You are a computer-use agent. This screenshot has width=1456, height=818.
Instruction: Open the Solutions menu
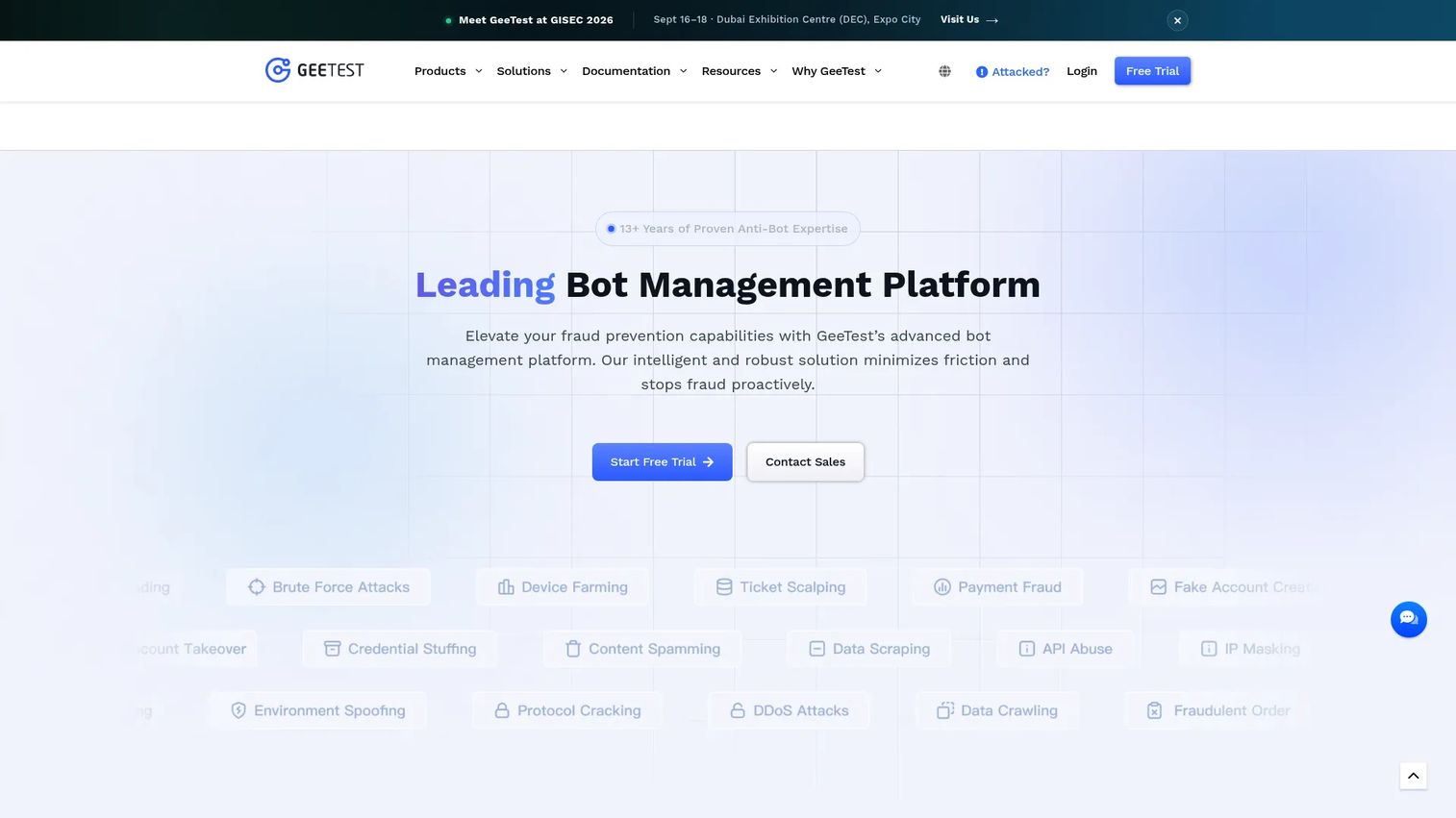coord(524,71)
